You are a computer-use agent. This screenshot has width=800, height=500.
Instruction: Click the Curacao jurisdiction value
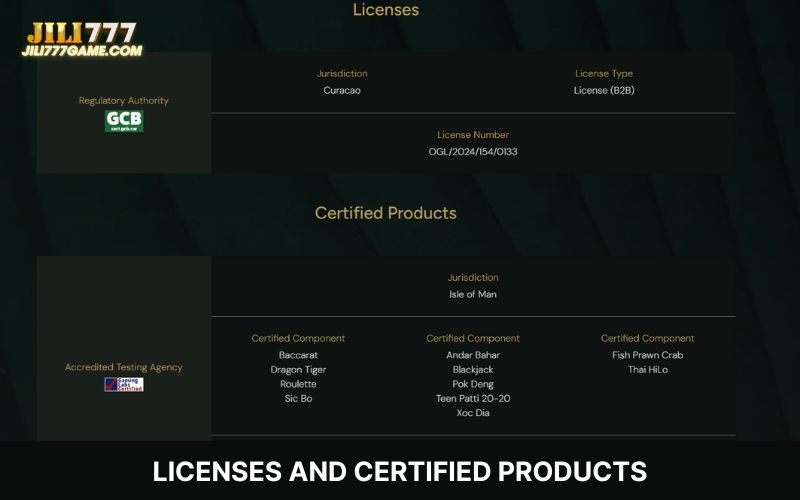[x=342, y=90]
